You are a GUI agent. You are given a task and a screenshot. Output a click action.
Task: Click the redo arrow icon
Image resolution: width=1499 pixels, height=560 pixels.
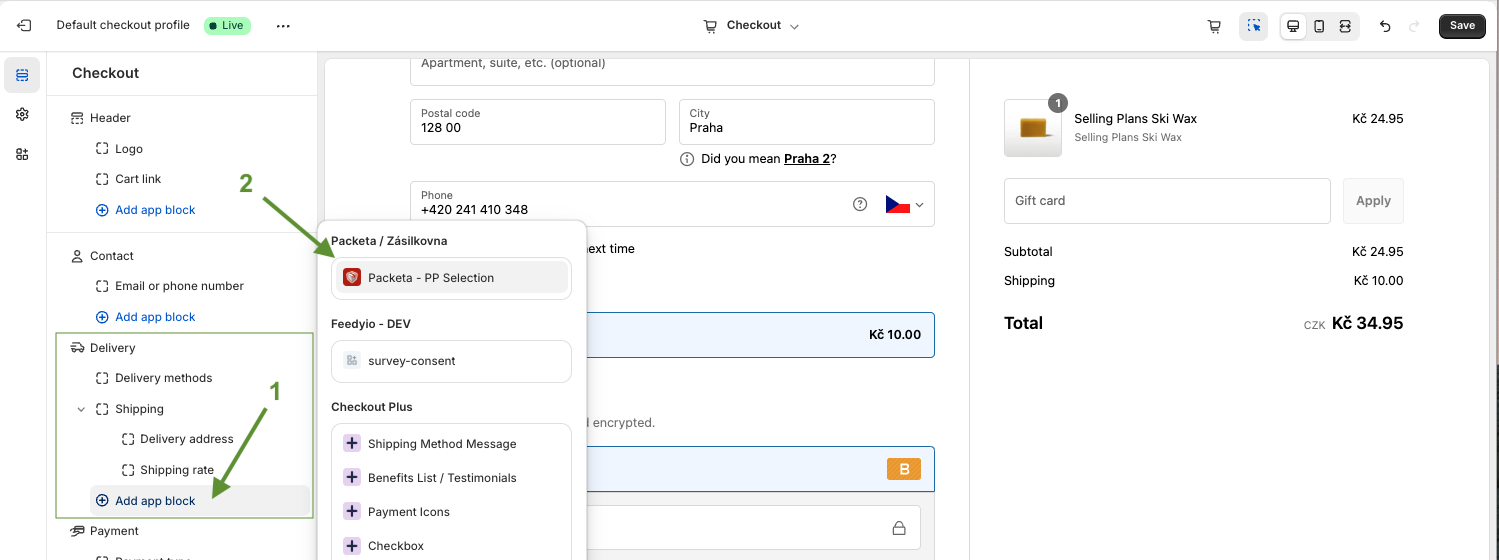pos(1414,26)
